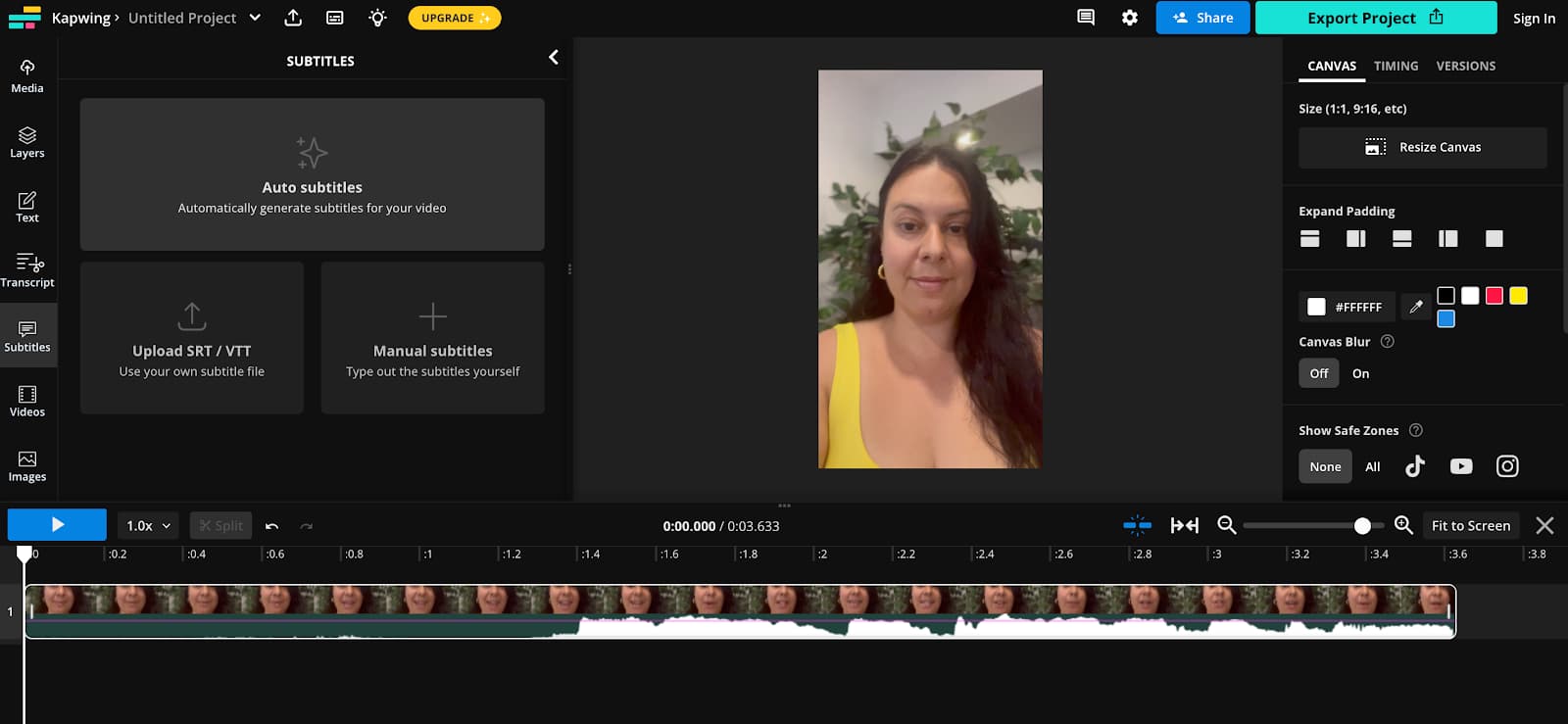This screenshot has height=724, width=1568.
Task: Click the TikTok safe zone icon
Action: click(x=1414, y=466)
